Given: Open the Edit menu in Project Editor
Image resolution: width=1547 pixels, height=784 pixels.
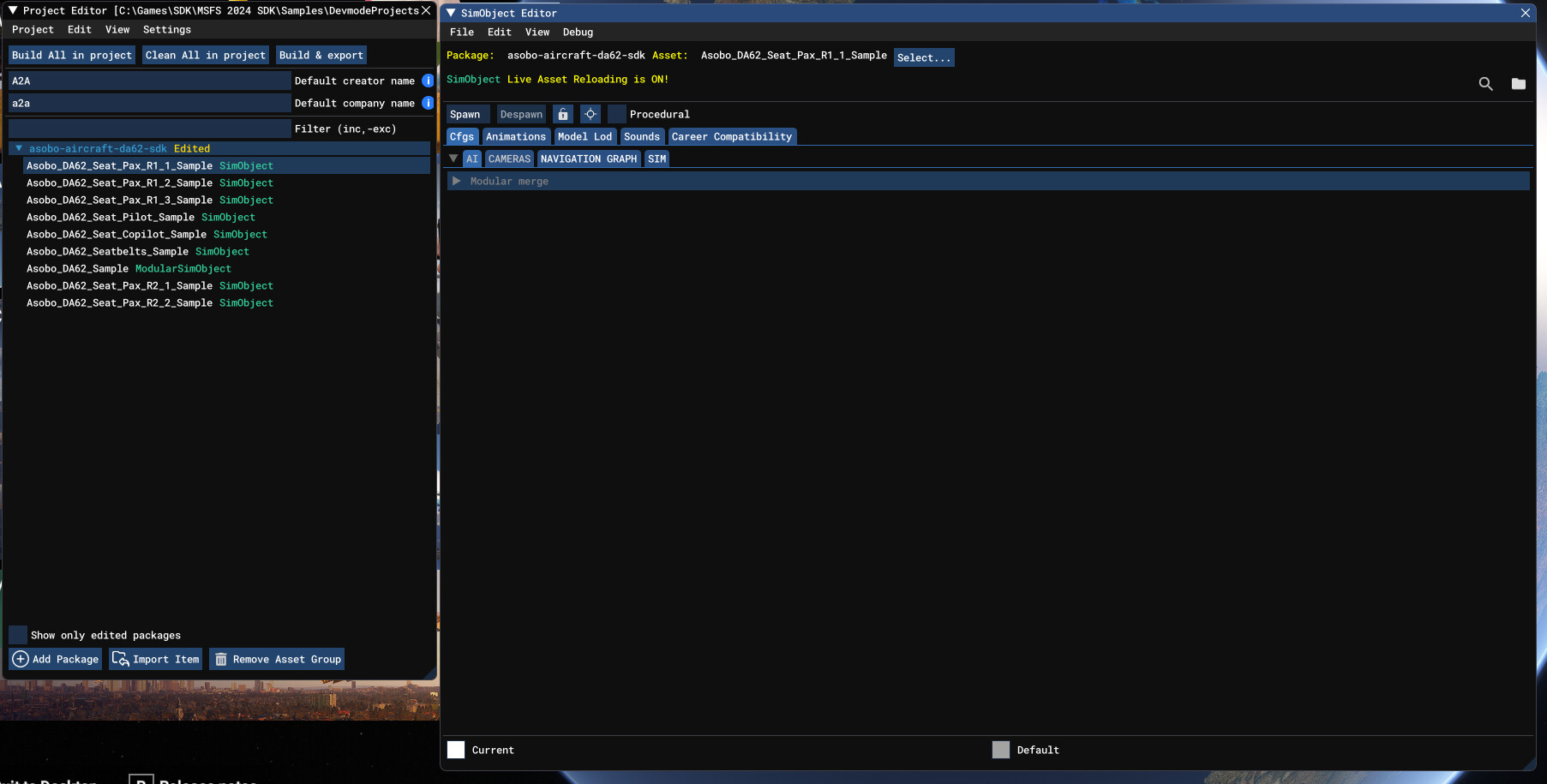Looking at the screenshot, I should tap(80, 29).
